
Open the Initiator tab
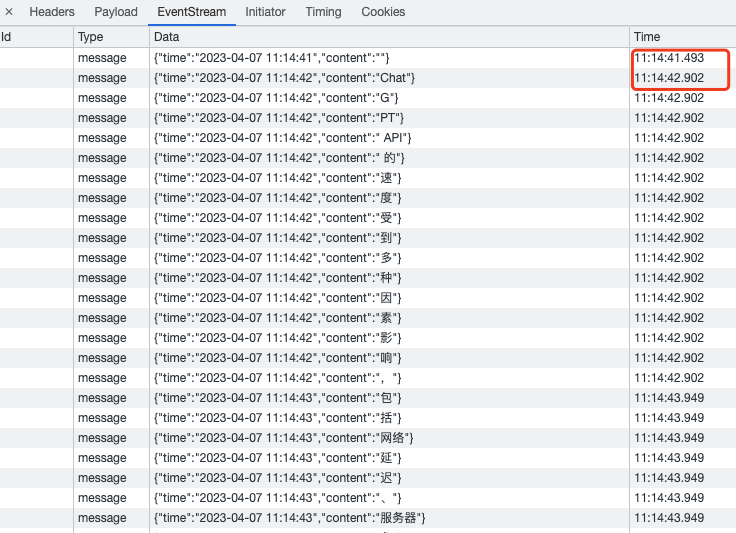[265, 12]
